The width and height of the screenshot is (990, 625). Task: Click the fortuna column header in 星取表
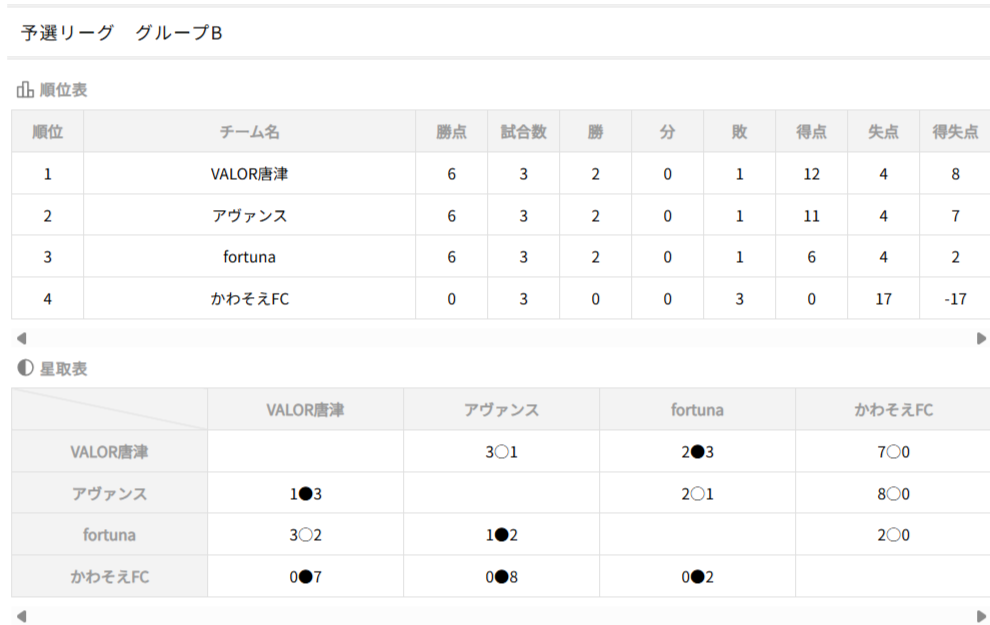[697, 410]
